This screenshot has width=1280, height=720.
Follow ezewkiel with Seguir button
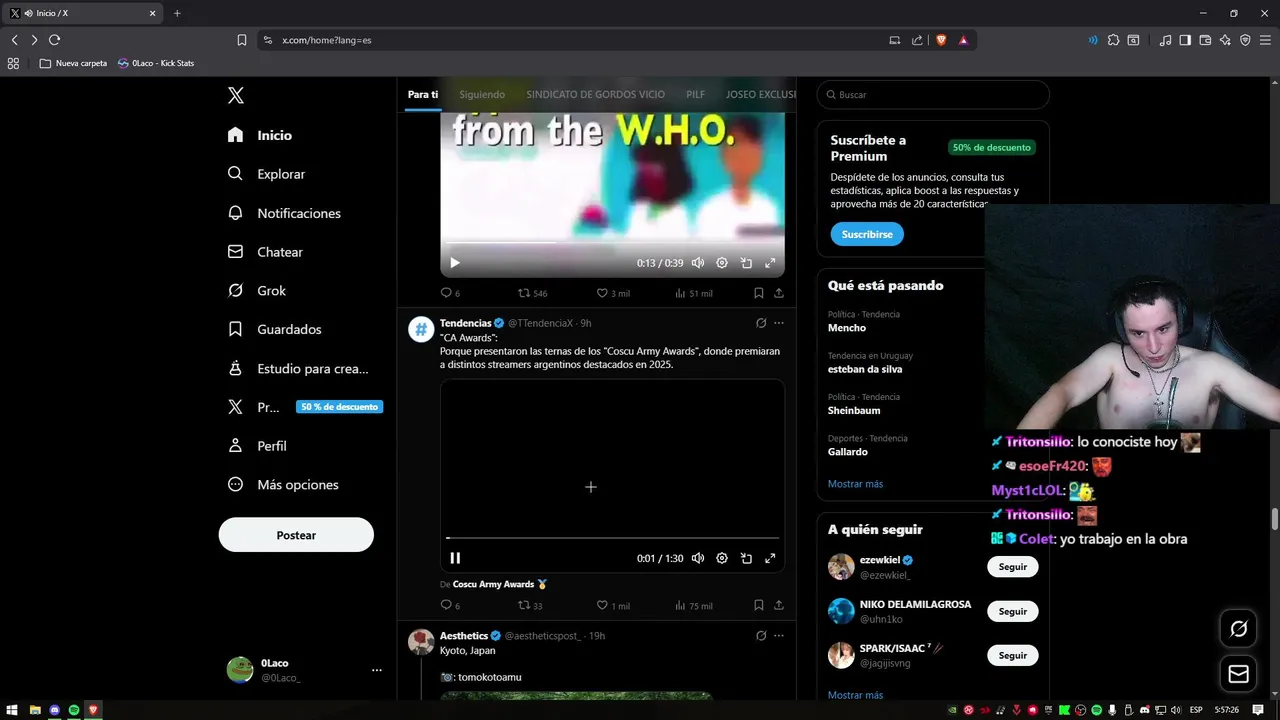(x=1012, y=567)
